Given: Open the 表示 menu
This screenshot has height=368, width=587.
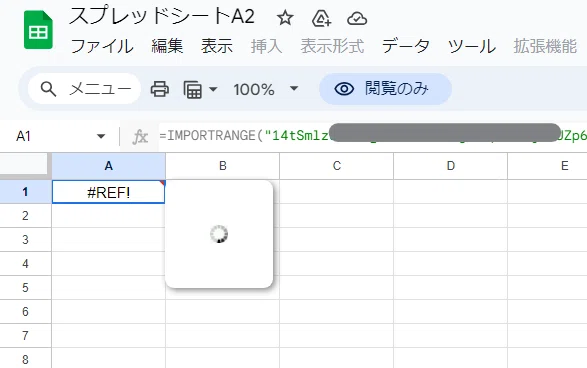Looking at the screenshot, I should (217, 46).
